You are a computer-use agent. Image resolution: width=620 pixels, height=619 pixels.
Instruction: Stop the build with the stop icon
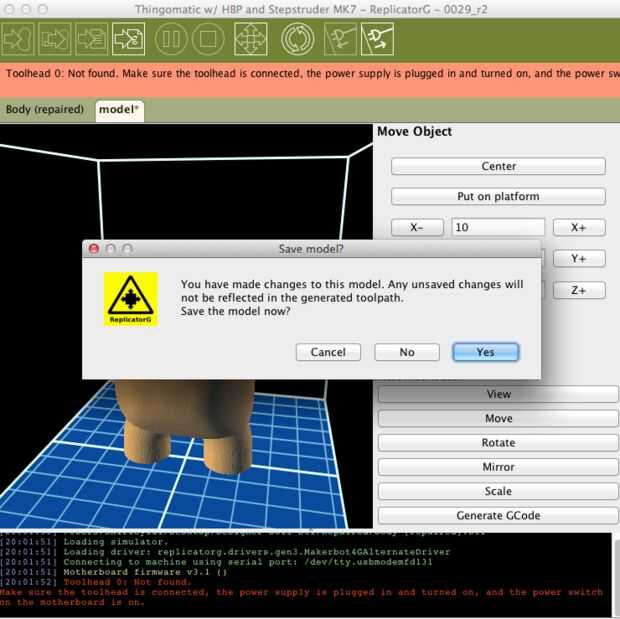click(x=208, y=39)
